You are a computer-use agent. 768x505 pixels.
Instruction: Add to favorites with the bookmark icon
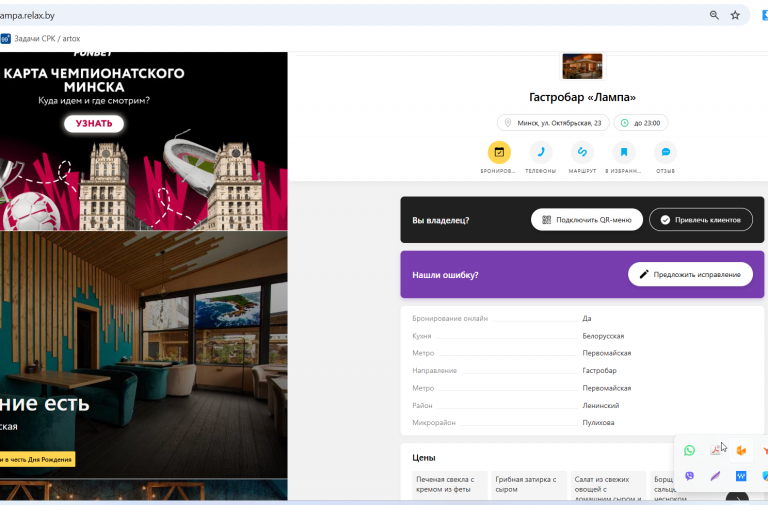click(x=624, y=152)
